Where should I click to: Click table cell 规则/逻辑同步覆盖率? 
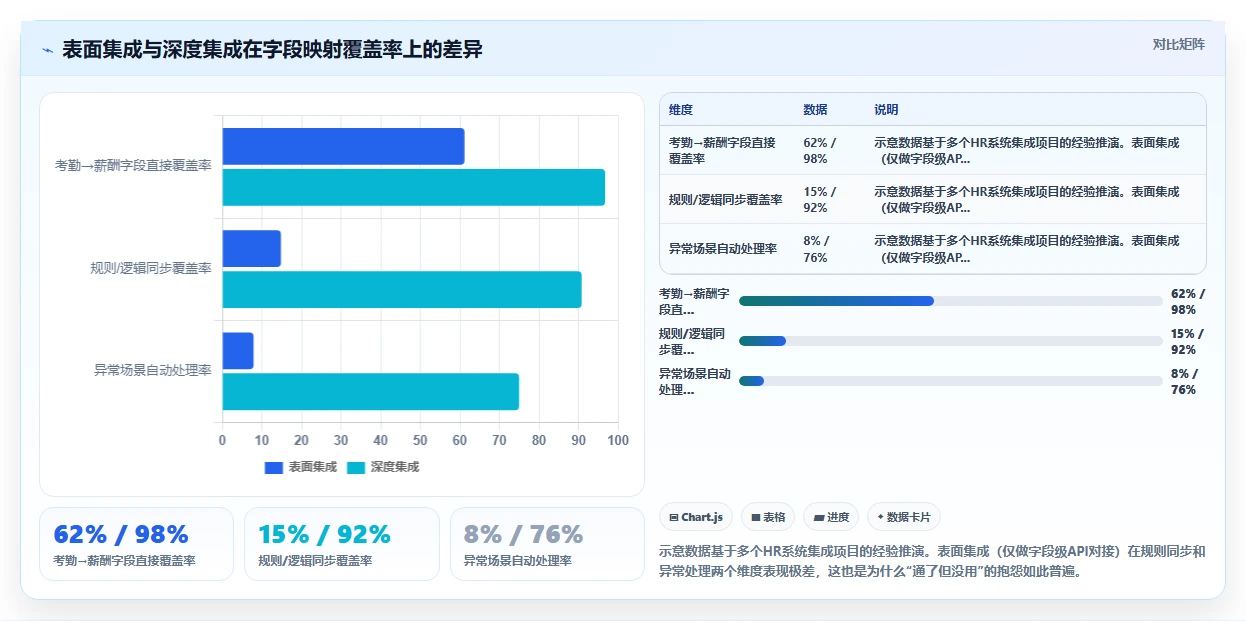(x=726, y=199)
